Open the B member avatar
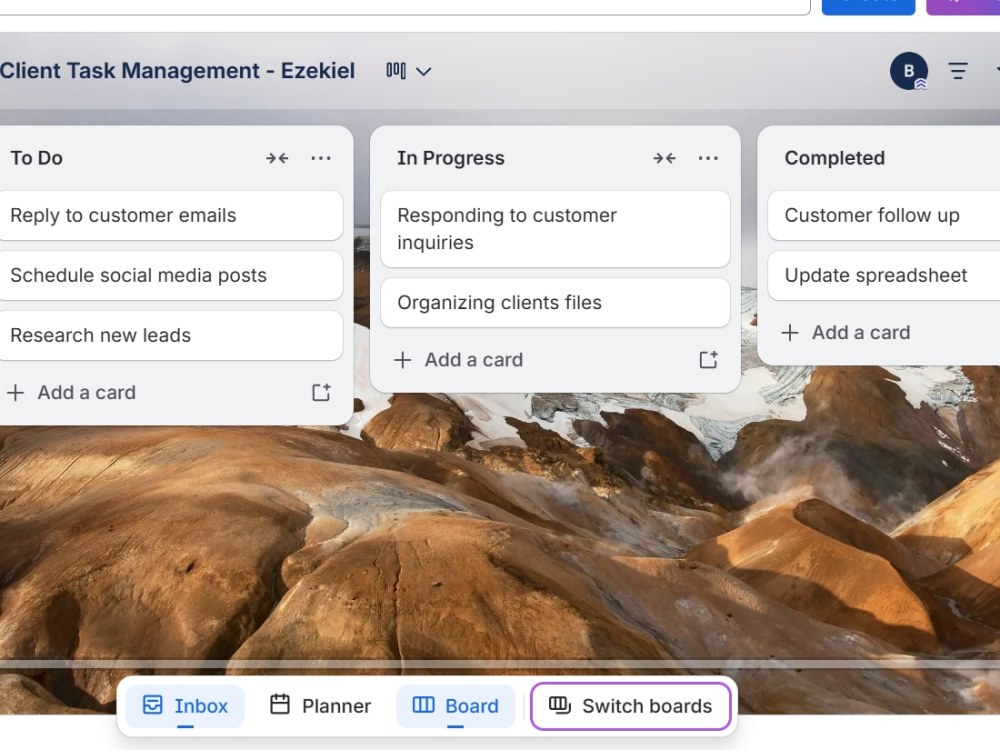Viewport: 1000px width, 750px height. [x=909, y=71]
